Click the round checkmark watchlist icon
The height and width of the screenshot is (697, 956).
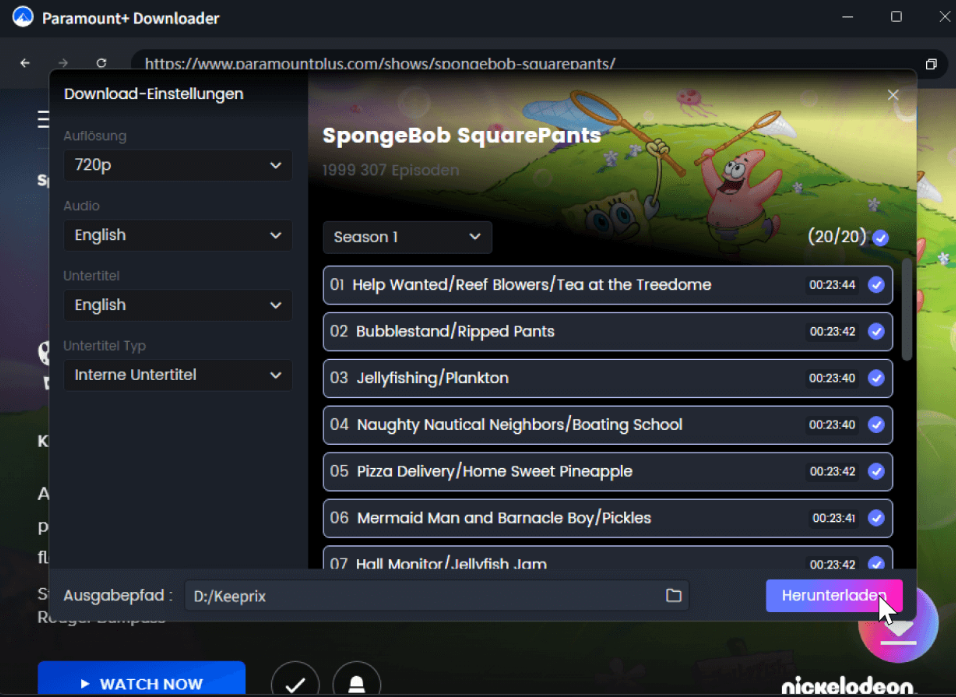click(295, 683)
